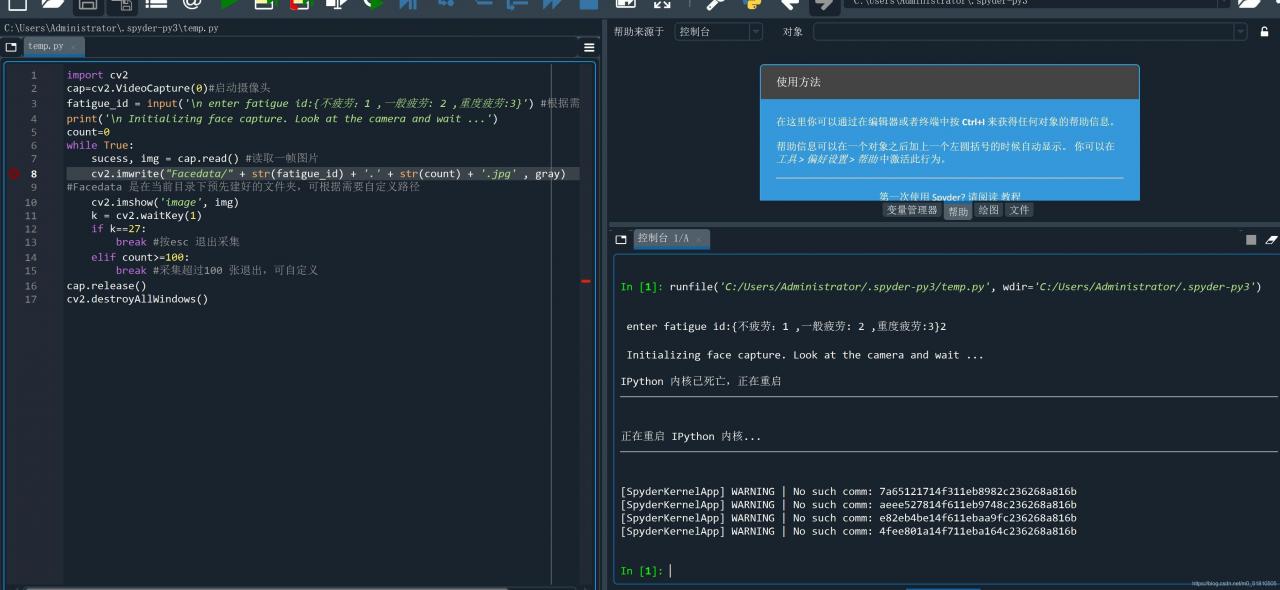The image size is (1280, 590).
Task: Expand the working directory path dropdown
Action: click(x=1221, y=3)
